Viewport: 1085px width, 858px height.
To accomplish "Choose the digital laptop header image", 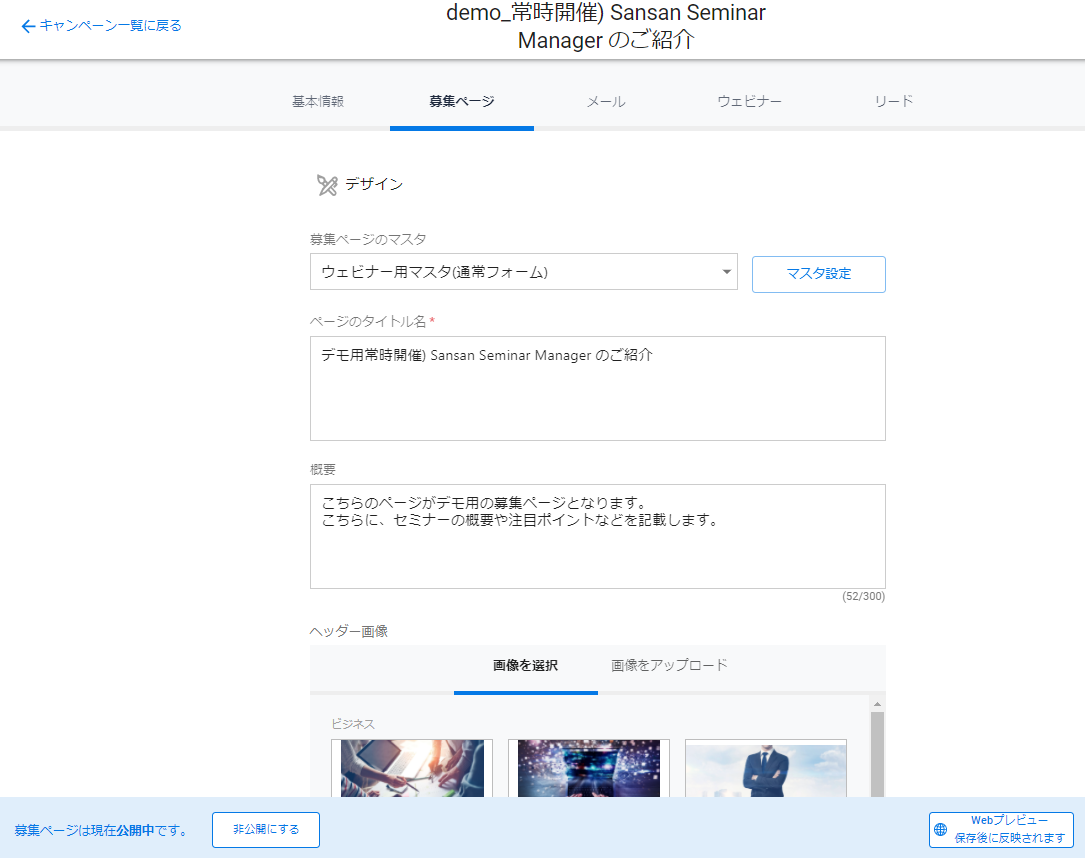I will (589, 768).
